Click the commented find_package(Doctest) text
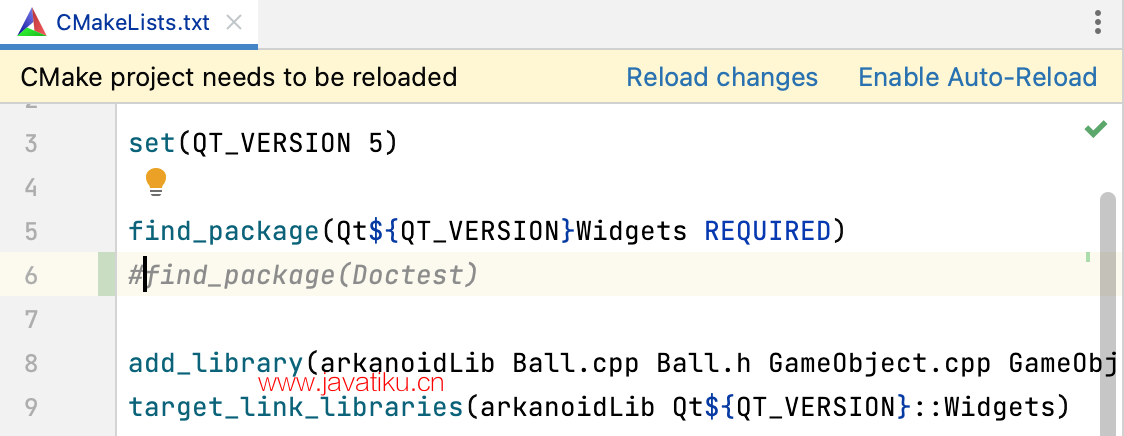1124x436 pixels. click(303, 275)
